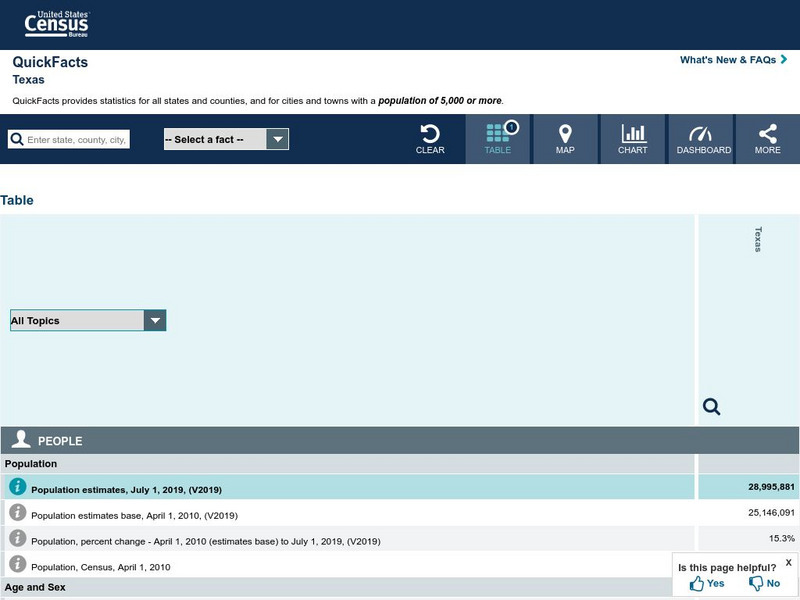
Task: Click the People section person icon
Action: [x=21, y=439]
